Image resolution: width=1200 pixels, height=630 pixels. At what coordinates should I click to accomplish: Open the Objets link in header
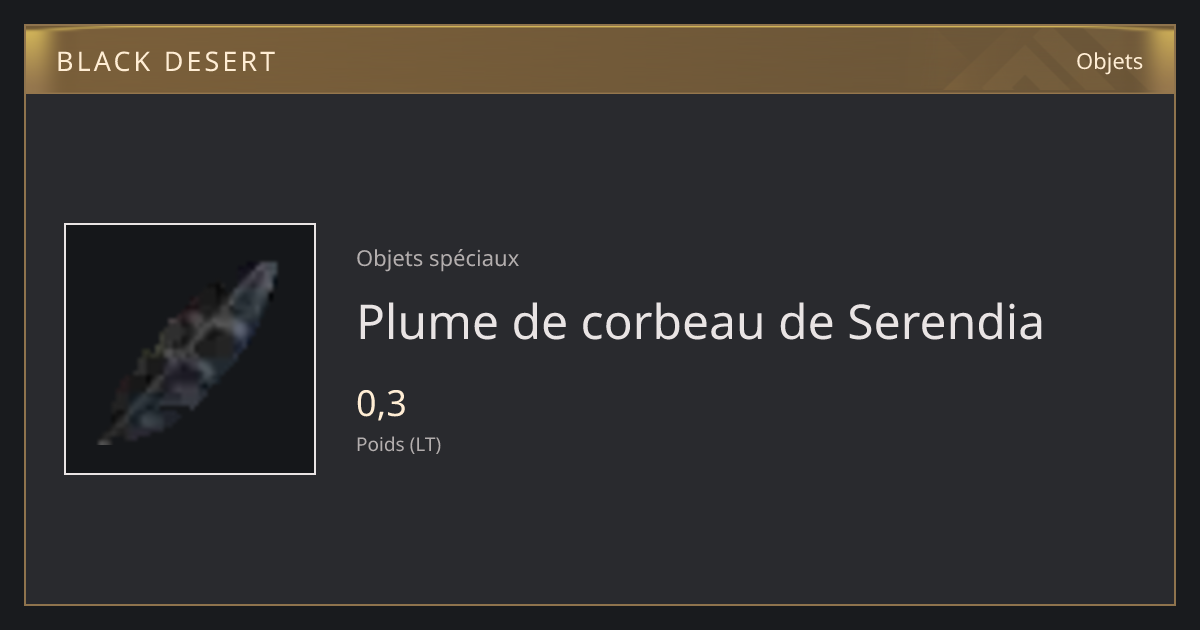[1109, 61]
